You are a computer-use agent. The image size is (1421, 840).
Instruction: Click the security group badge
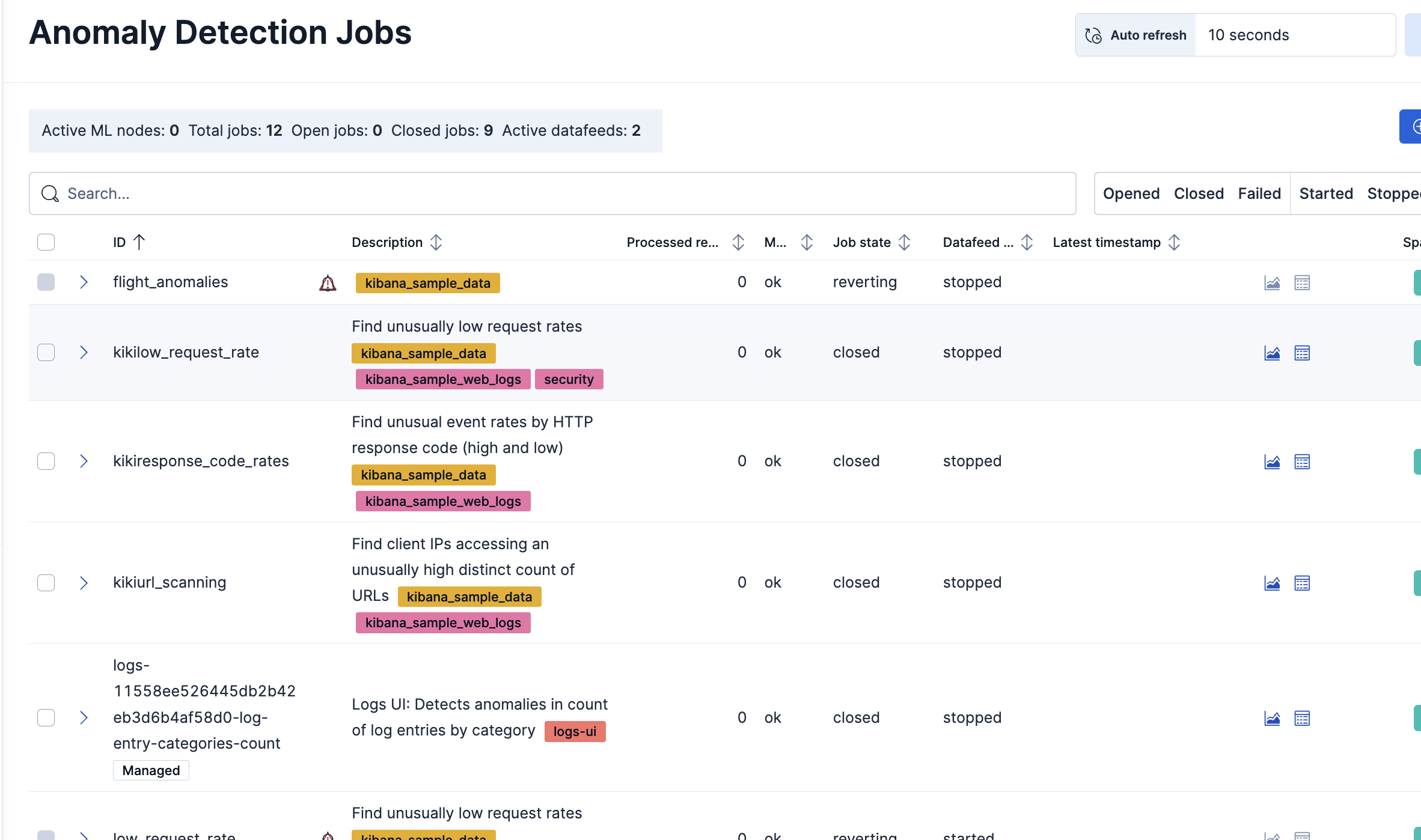[569, 379]
